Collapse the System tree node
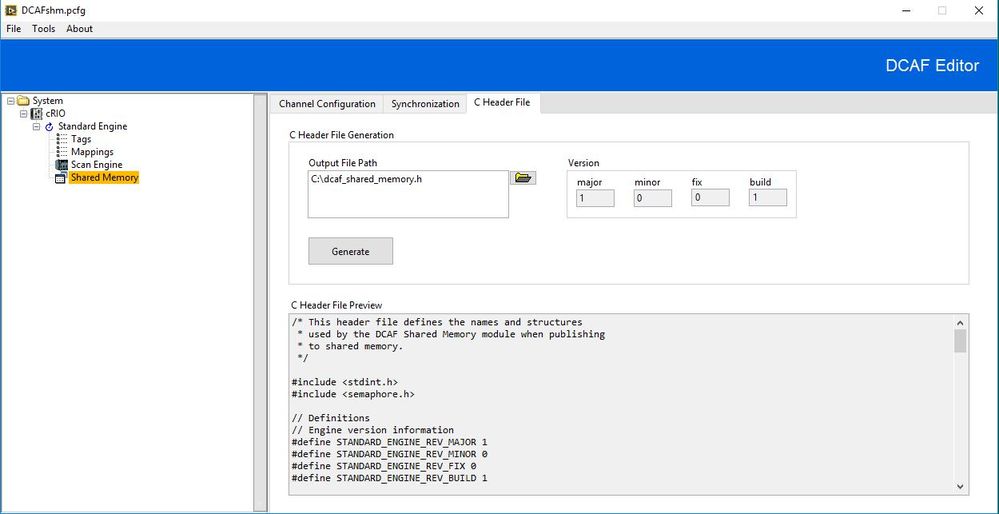The image size is (999, 514). (11, 101)
